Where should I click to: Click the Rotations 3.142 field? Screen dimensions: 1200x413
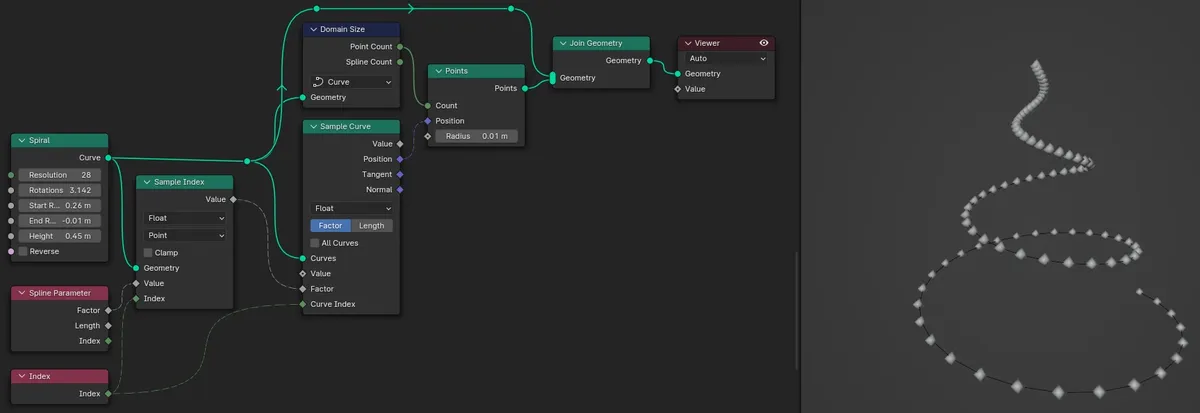pos(59,190)
